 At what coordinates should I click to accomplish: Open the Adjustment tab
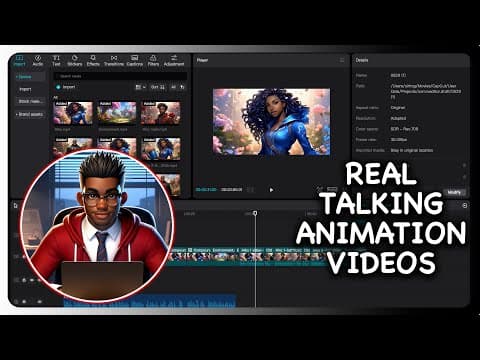pos(174,61)
